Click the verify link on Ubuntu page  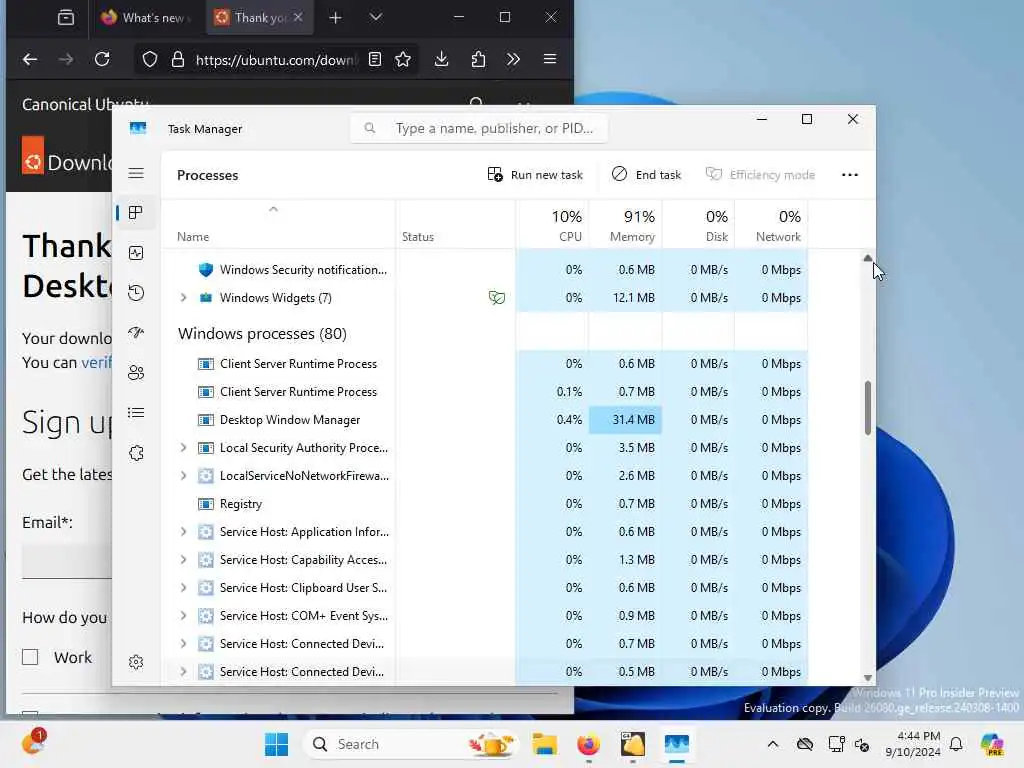coord(97,362)
